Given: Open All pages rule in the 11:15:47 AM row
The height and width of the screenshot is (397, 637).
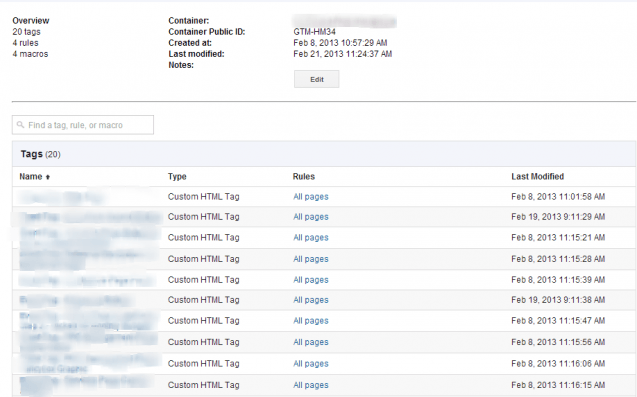Looking at the screenshot, I should pyautogui.click(x=311, y=321).
